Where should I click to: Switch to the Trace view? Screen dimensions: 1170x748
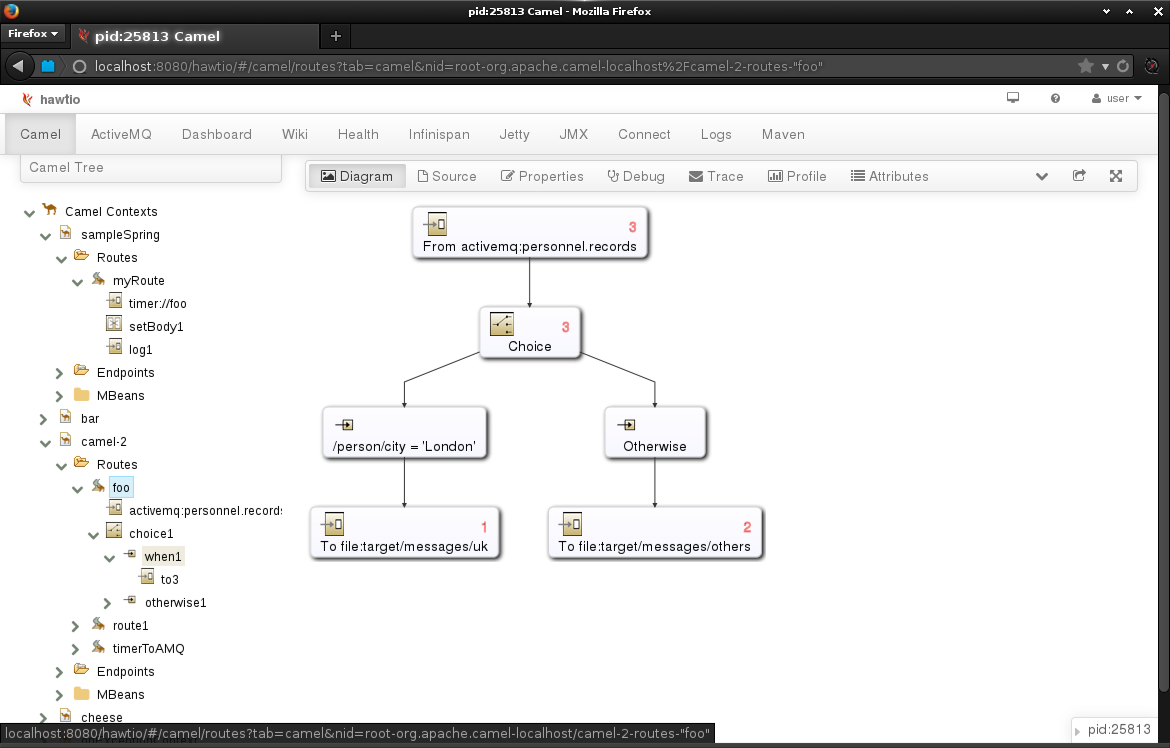click(x=716, y=176)
